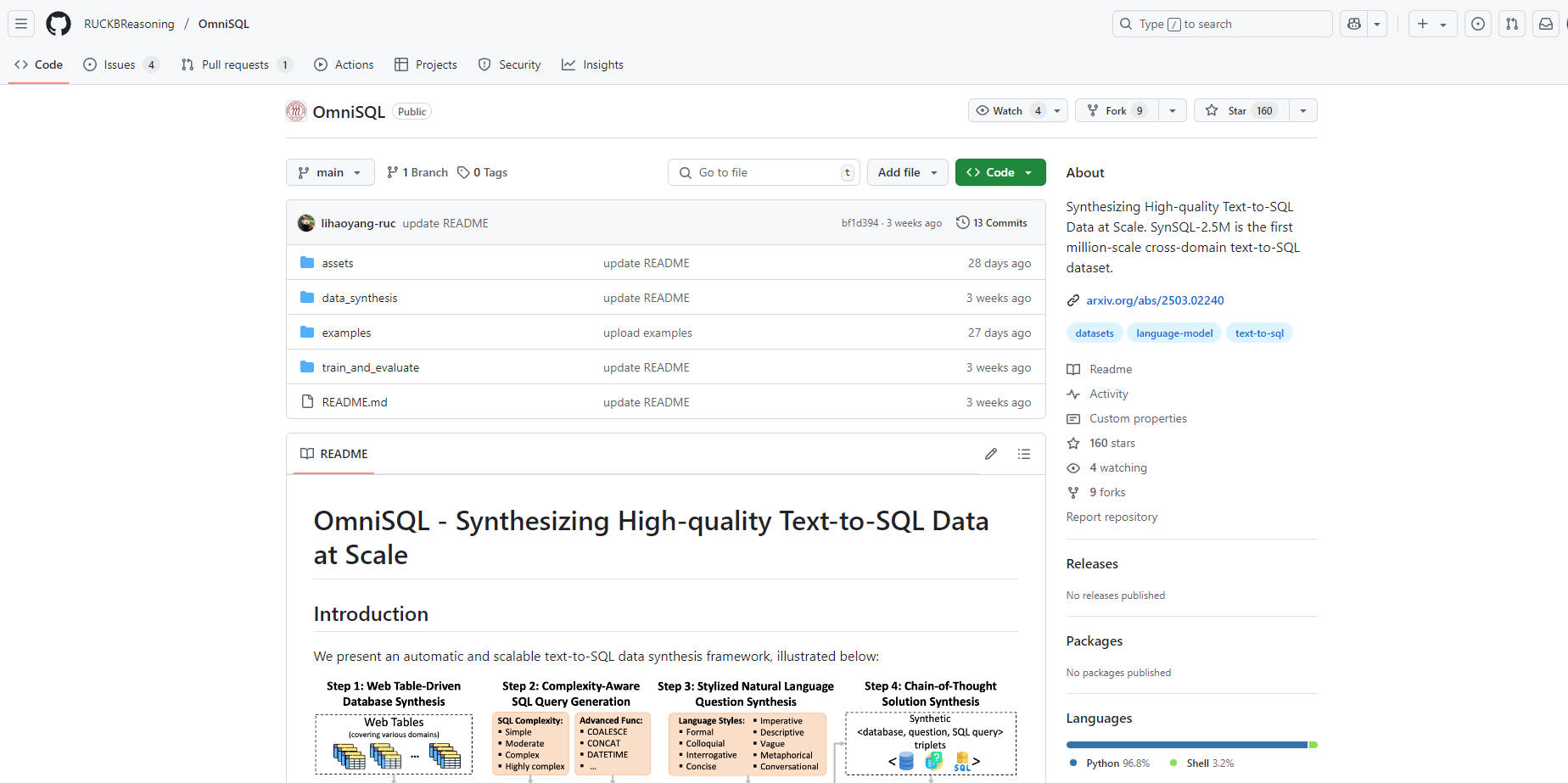Show README outline list icon
Image resolution: width=1568 pixels, height=783 pixels.
point(1024,454)
